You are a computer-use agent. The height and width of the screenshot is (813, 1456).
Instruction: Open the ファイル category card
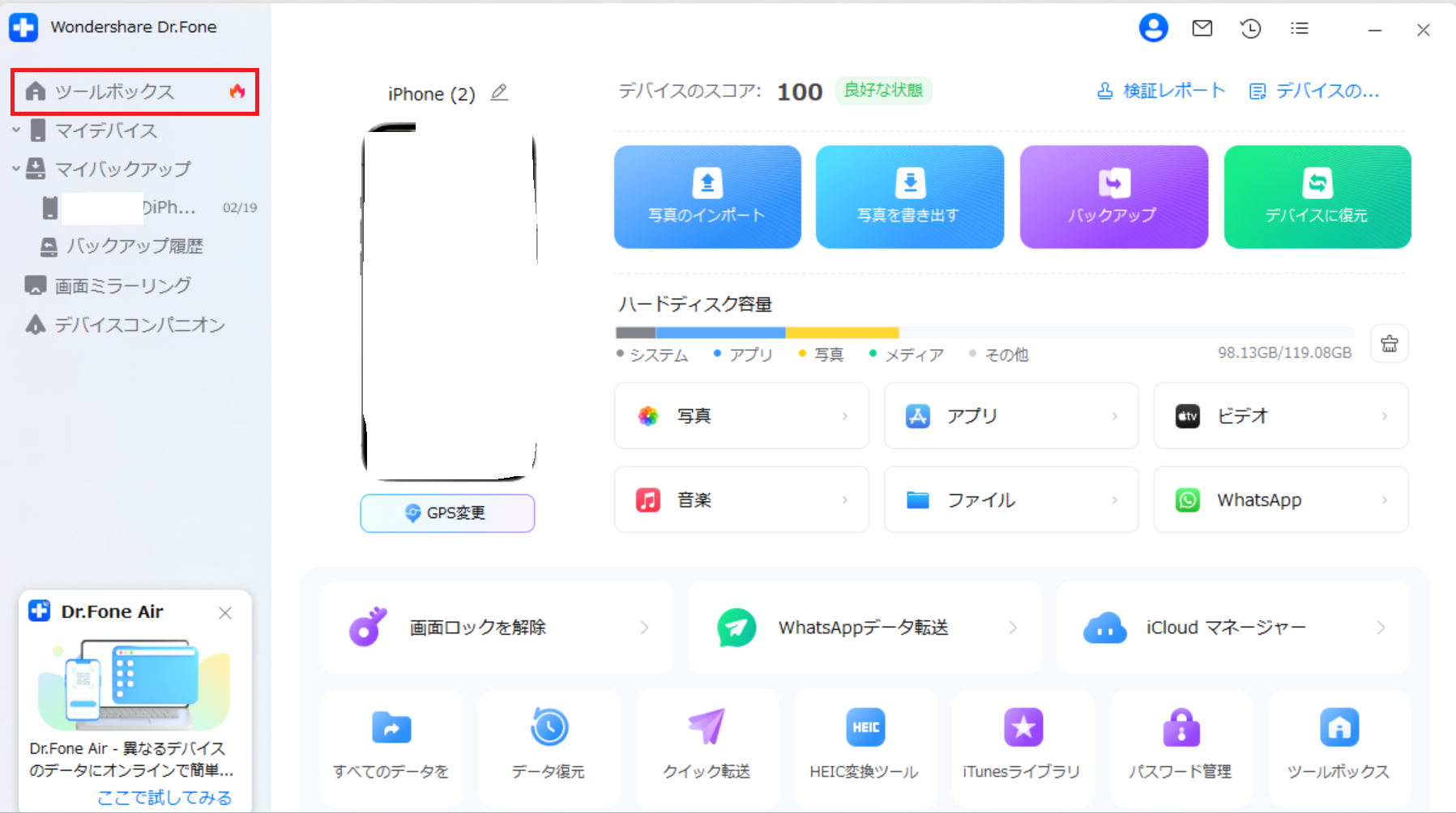[x=1011, y=500]
